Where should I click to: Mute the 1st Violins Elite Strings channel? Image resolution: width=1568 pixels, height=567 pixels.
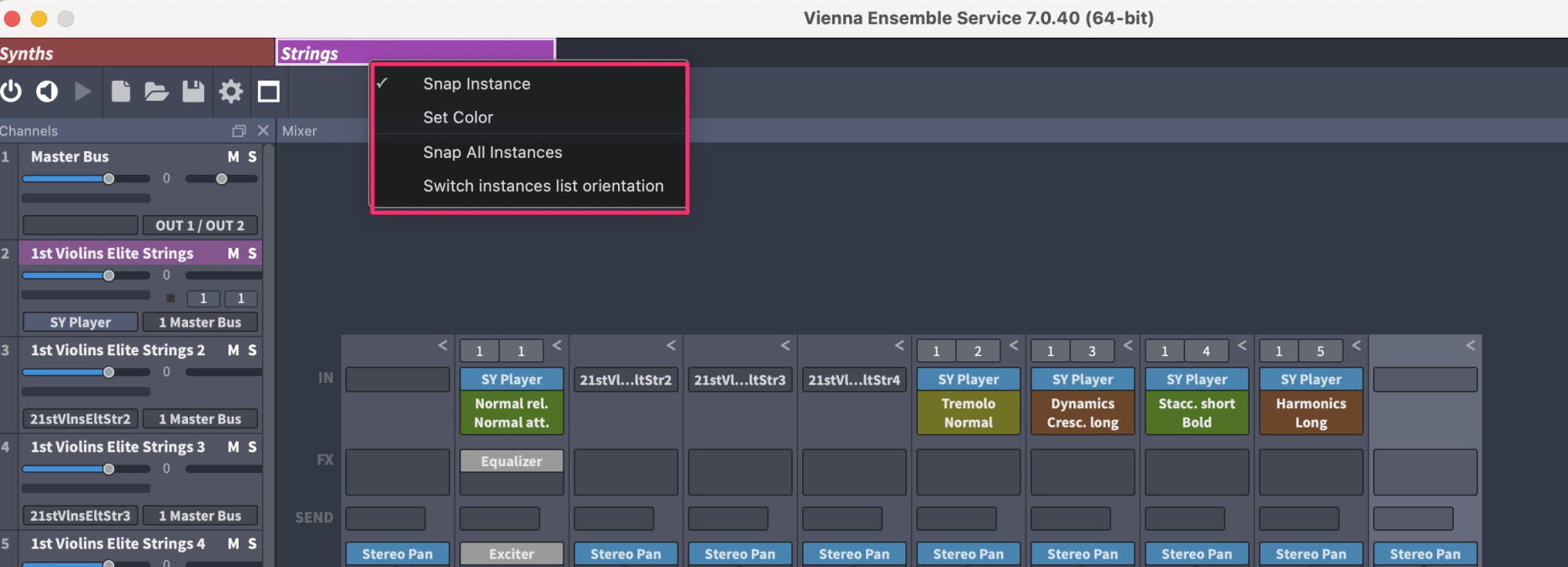[233, 254]
